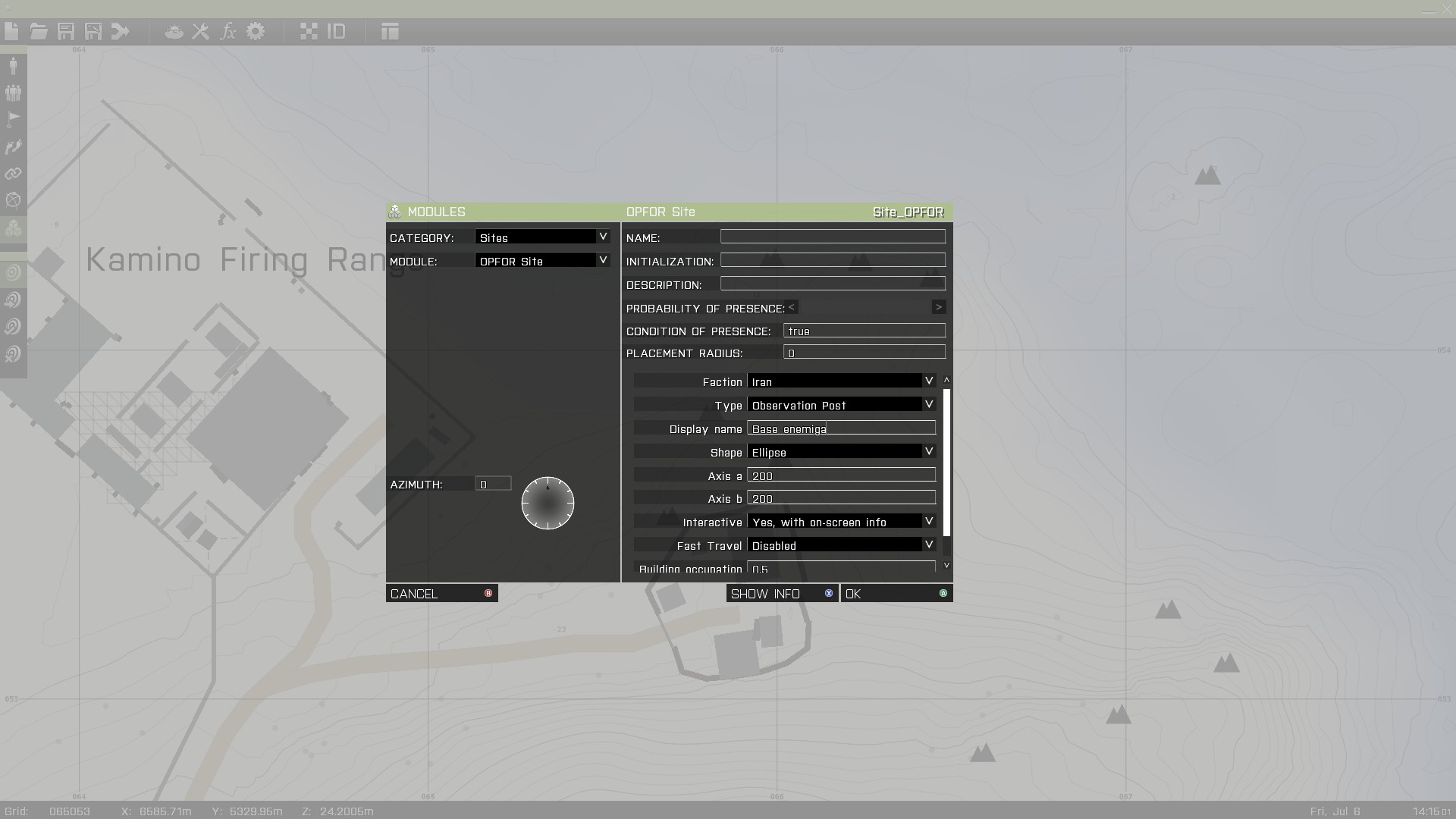
Task: Click the CANCEL button
Action: pos(442,593)
